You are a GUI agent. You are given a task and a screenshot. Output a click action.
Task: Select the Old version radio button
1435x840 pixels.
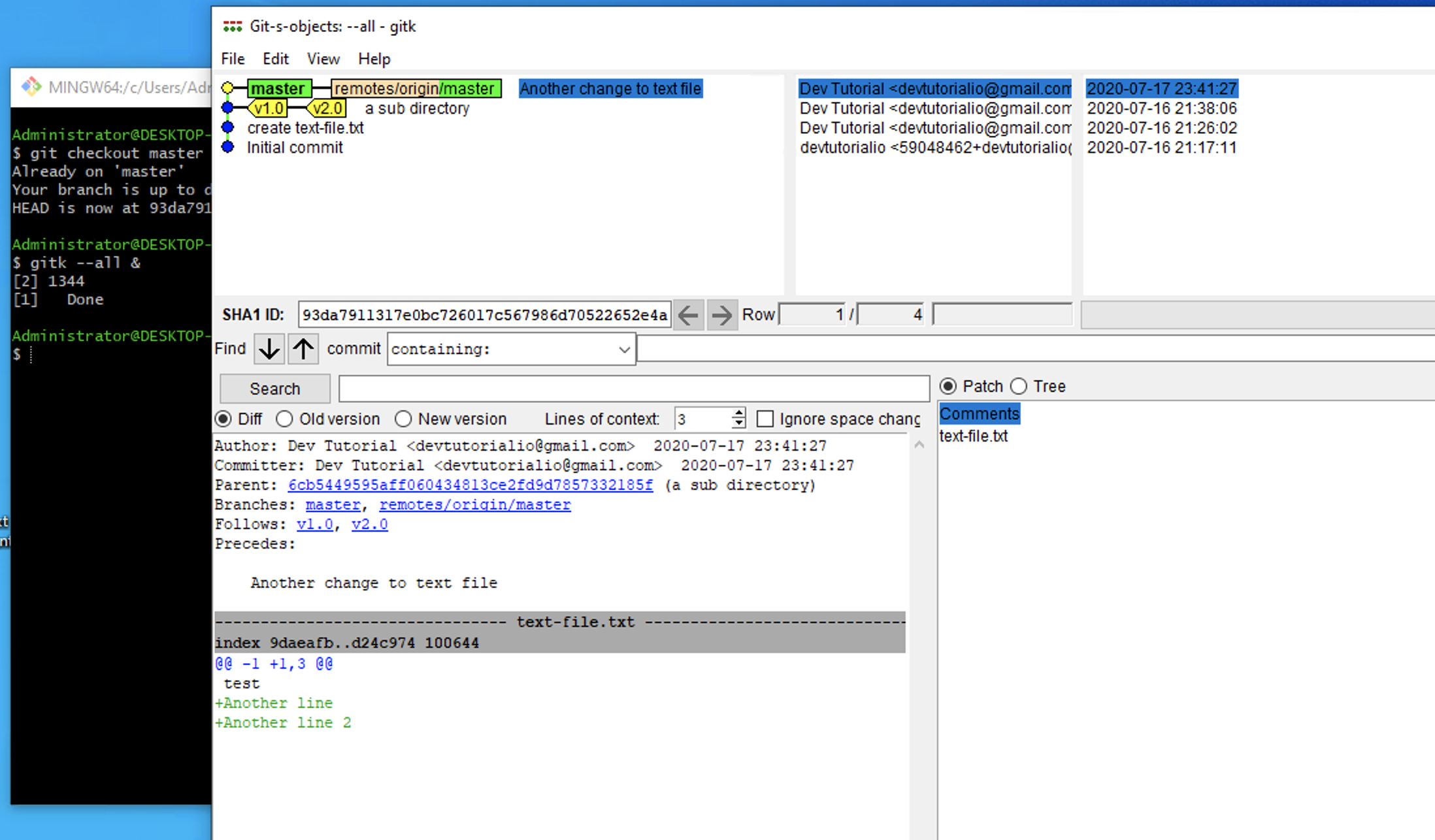tap(284, 419)
